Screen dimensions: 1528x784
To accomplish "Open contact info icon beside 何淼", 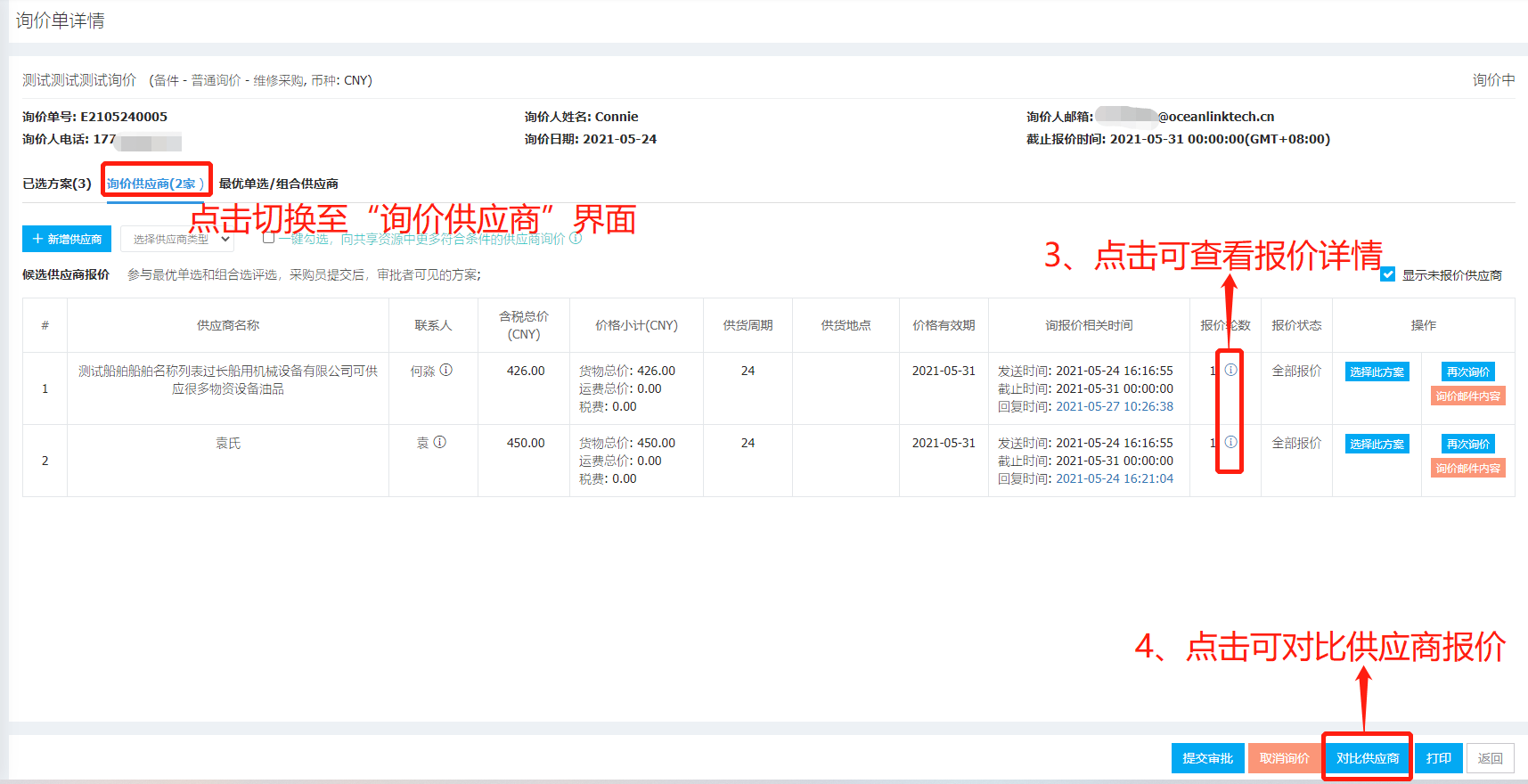I will [446, 370].
